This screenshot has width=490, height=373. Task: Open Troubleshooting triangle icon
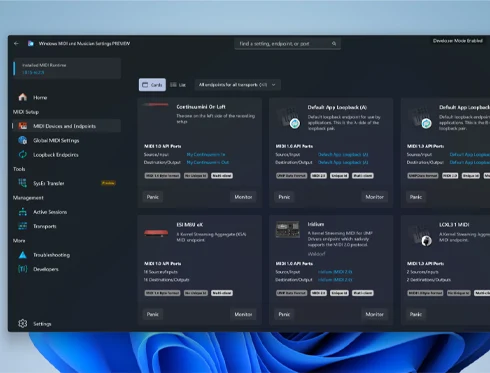coord(23,255)
